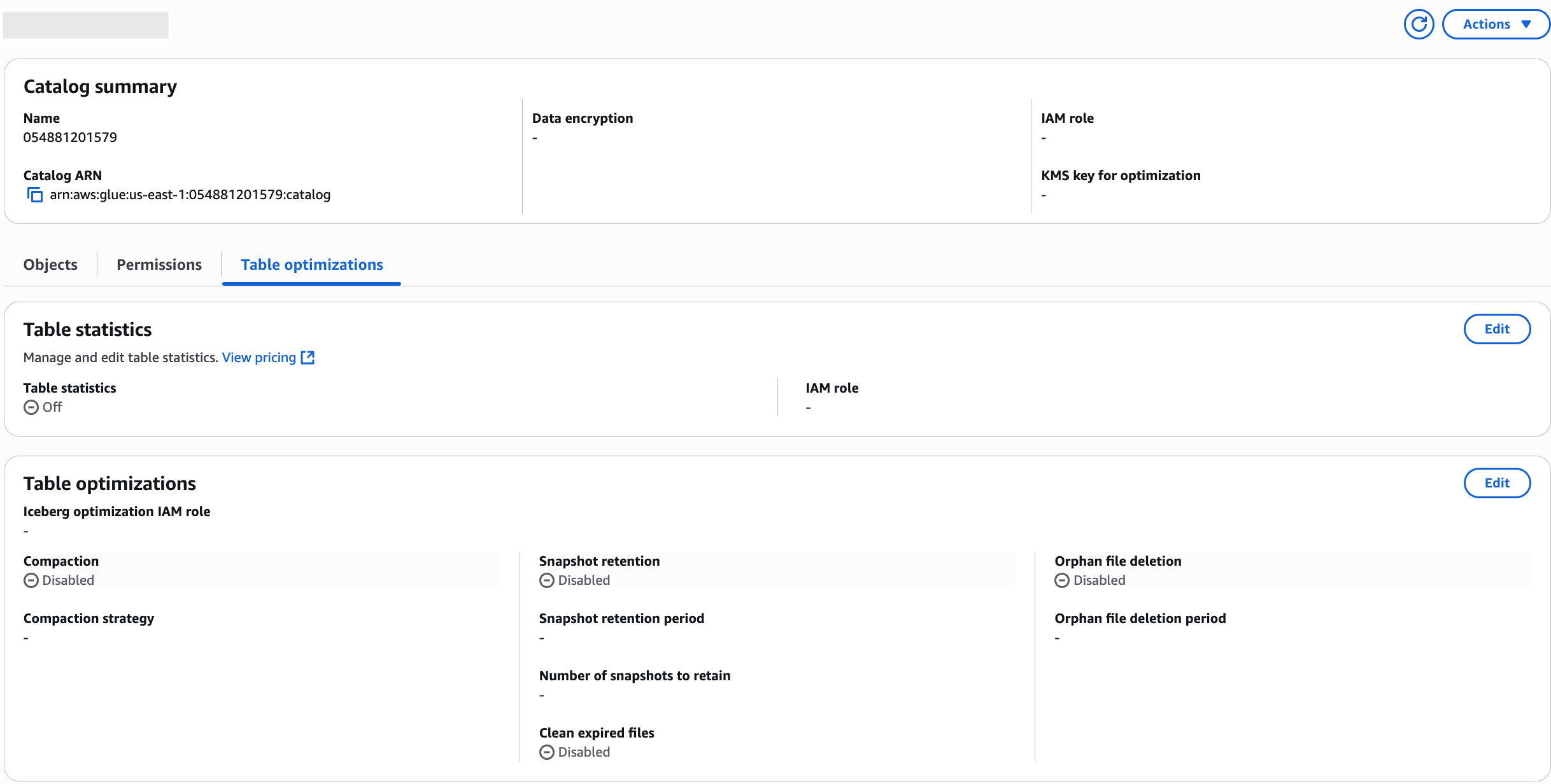Select the catalog ARN text value

coord(190,195)
